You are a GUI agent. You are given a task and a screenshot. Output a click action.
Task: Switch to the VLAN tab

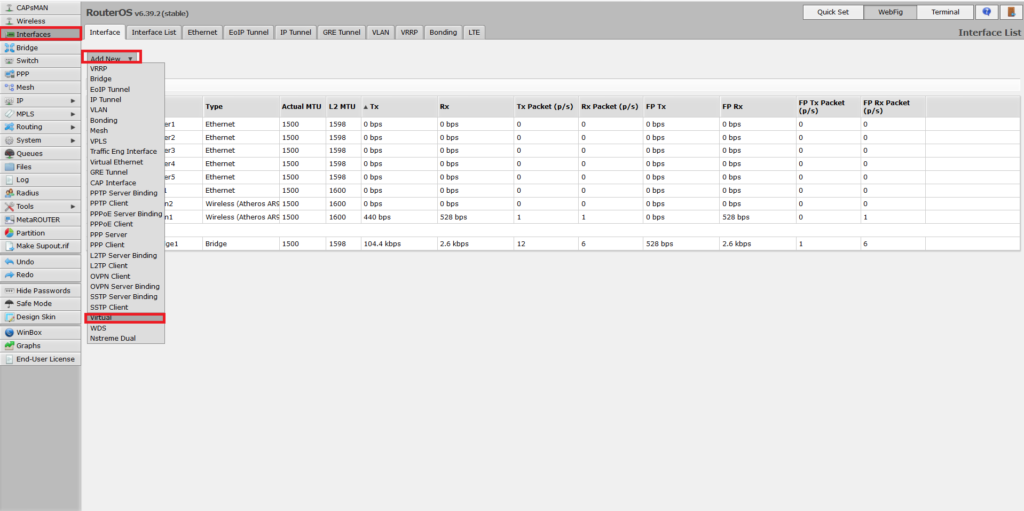381,32
